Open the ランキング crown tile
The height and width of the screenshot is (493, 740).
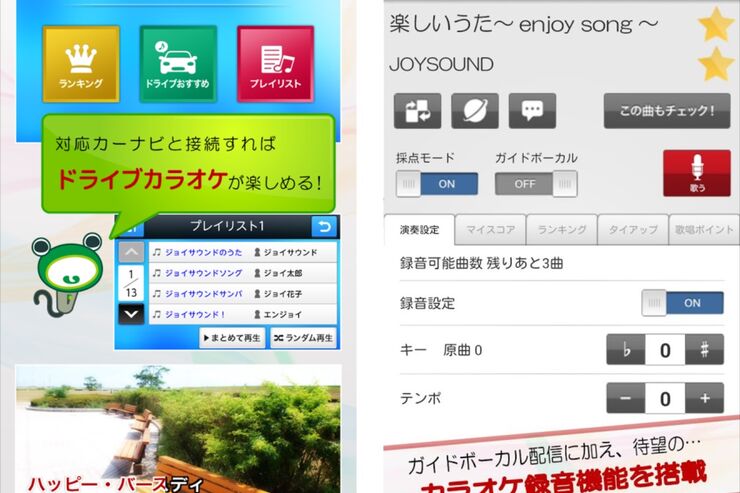[x=81, y=64]
